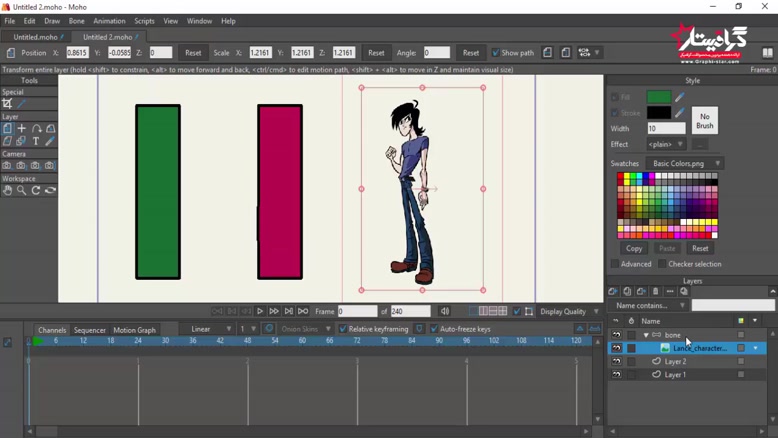Open the Name contains filter dropdown
Image resolution: width=778 pixels, height=438 pixels.
[649, 306]
